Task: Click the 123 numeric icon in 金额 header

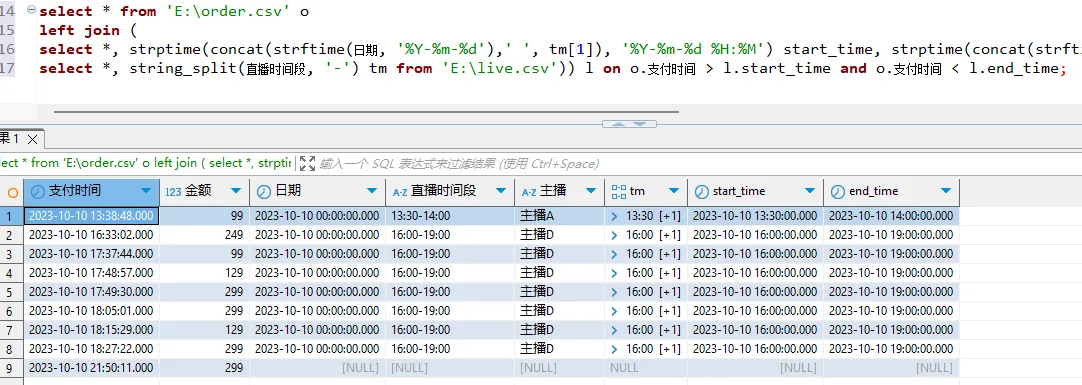Action: (x=173, y=191)
